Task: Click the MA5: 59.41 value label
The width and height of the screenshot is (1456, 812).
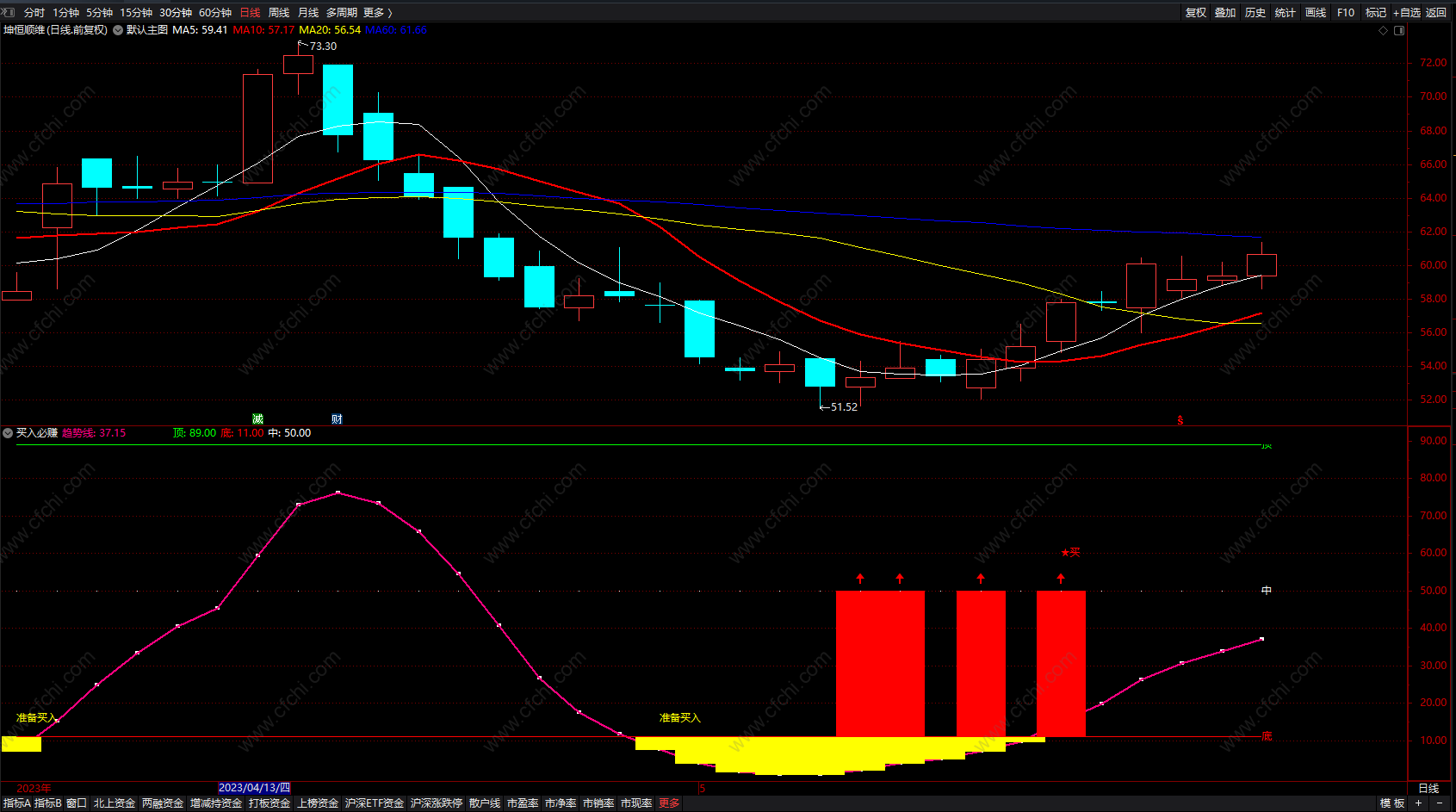Action: (x=200, y=30)
